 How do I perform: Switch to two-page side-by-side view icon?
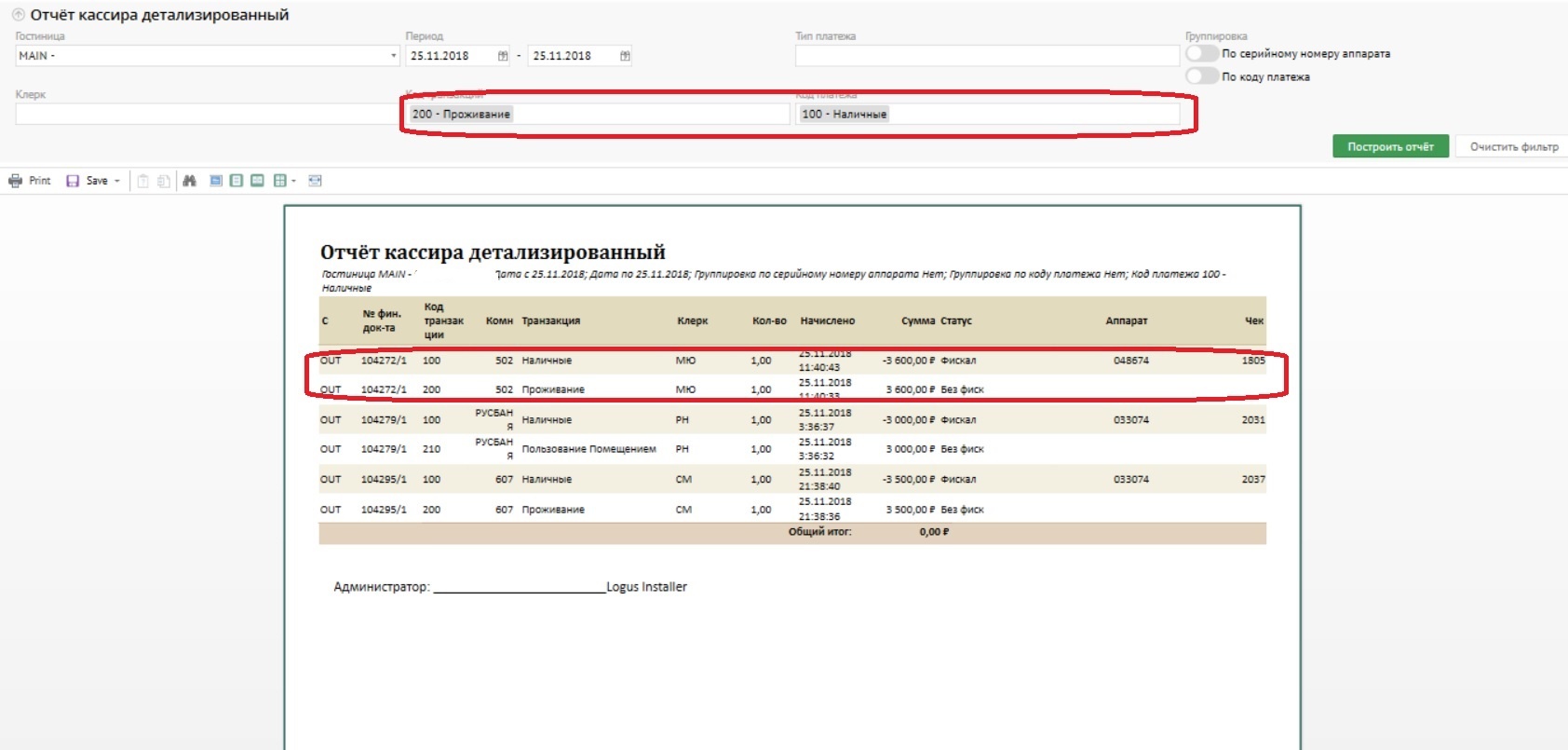pos(257,181)
